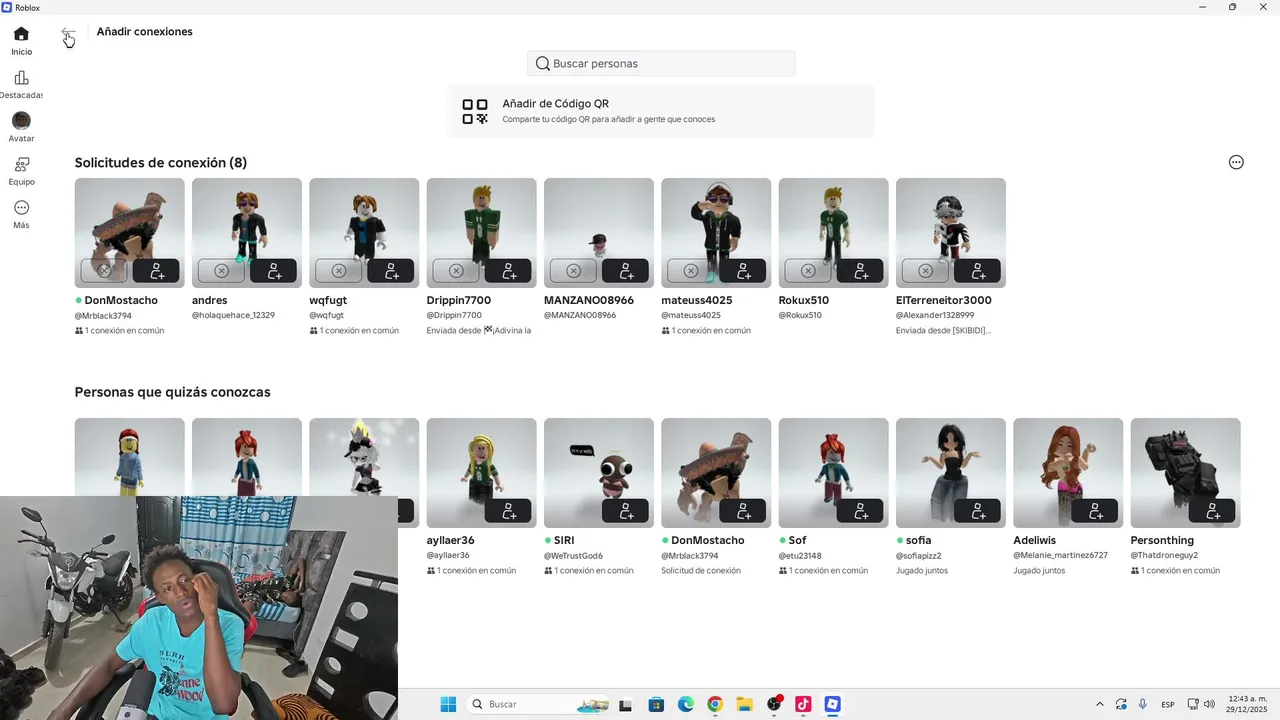This screenshot has height=720, width=1280.
Task: Open the Avatar section in the sidebar
Action: pyautogui.click(x=21, y=128)
